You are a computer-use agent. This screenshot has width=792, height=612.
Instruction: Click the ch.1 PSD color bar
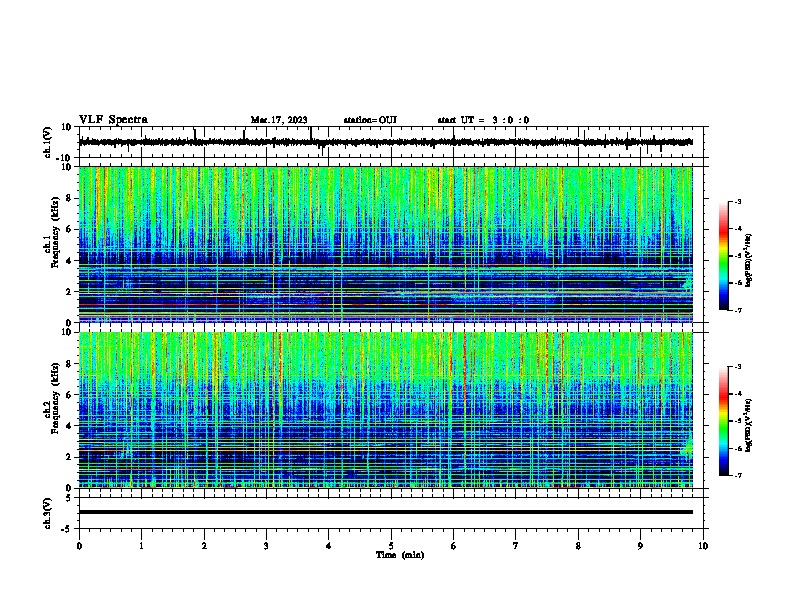[724, 256]
